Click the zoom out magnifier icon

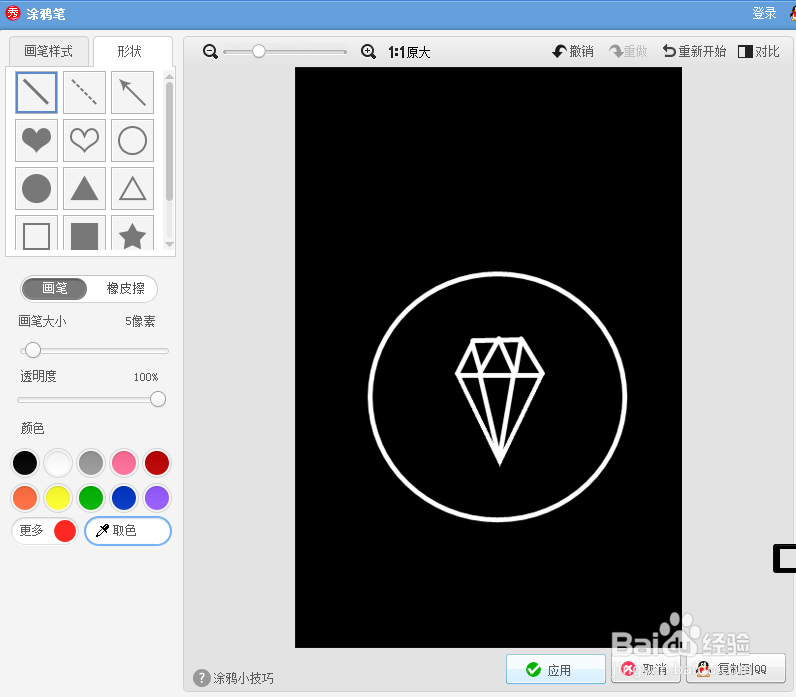point(210,52)
